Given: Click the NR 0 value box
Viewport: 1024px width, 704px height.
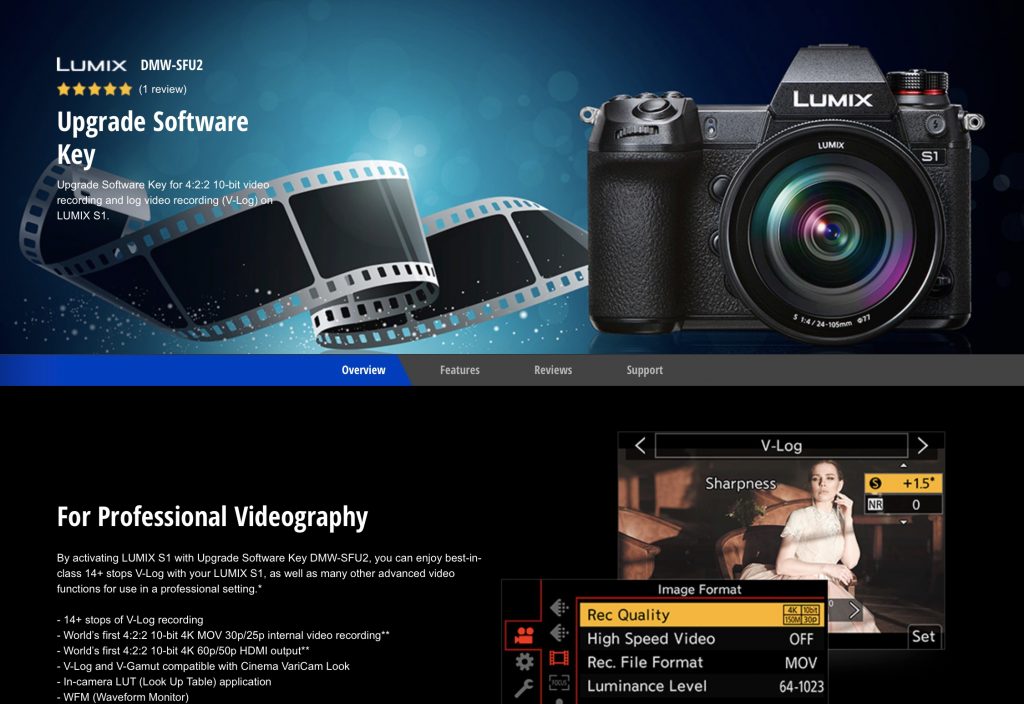Looking at the screenshot, I should click(x=903, y=504).
